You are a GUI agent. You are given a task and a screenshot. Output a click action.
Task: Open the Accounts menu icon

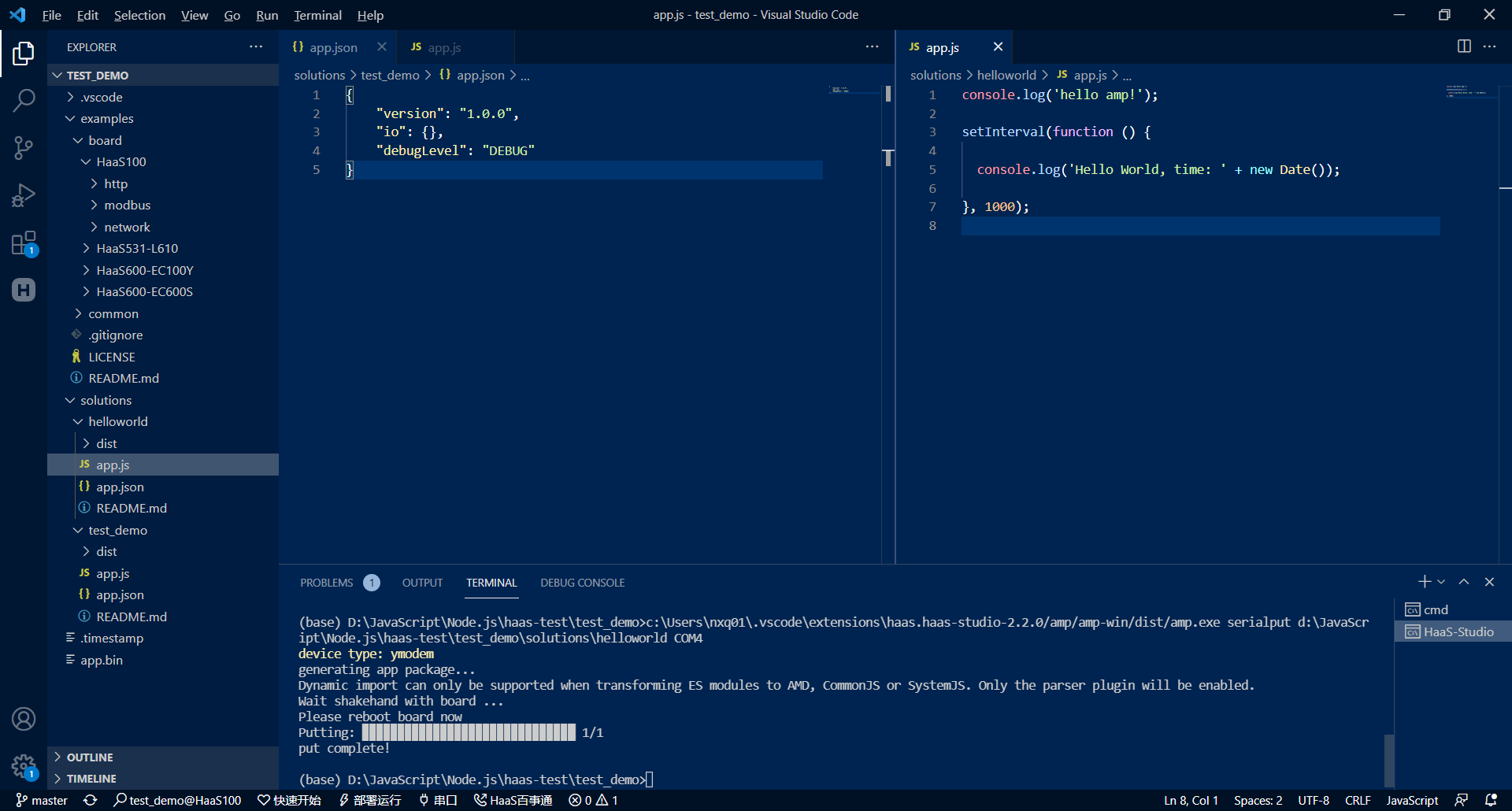[24, 719]
